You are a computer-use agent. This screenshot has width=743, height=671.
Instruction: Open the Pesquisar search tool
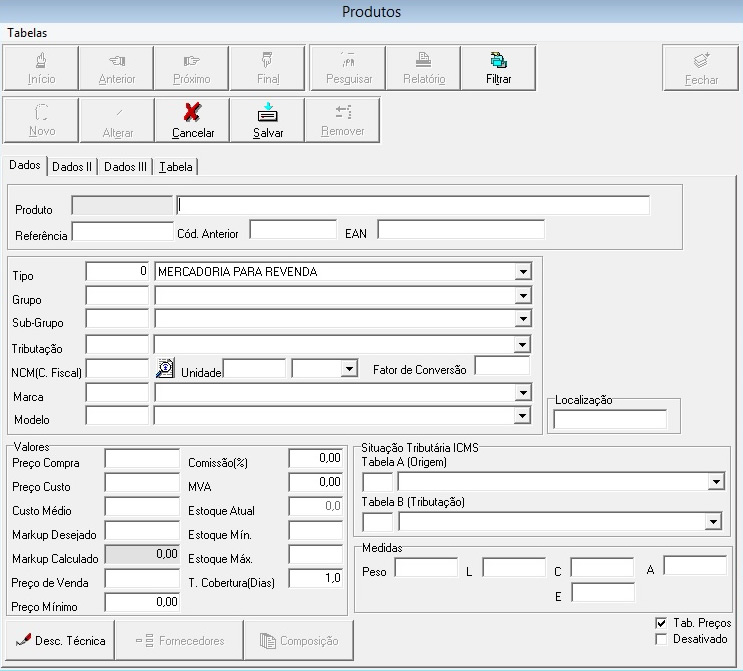(348, 68)
